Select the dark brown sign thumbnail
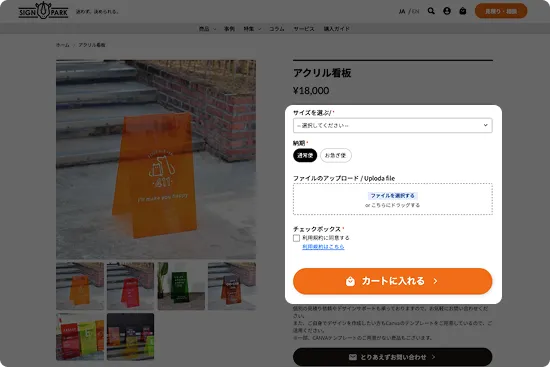Screen dimensions: 550x367 232,286
